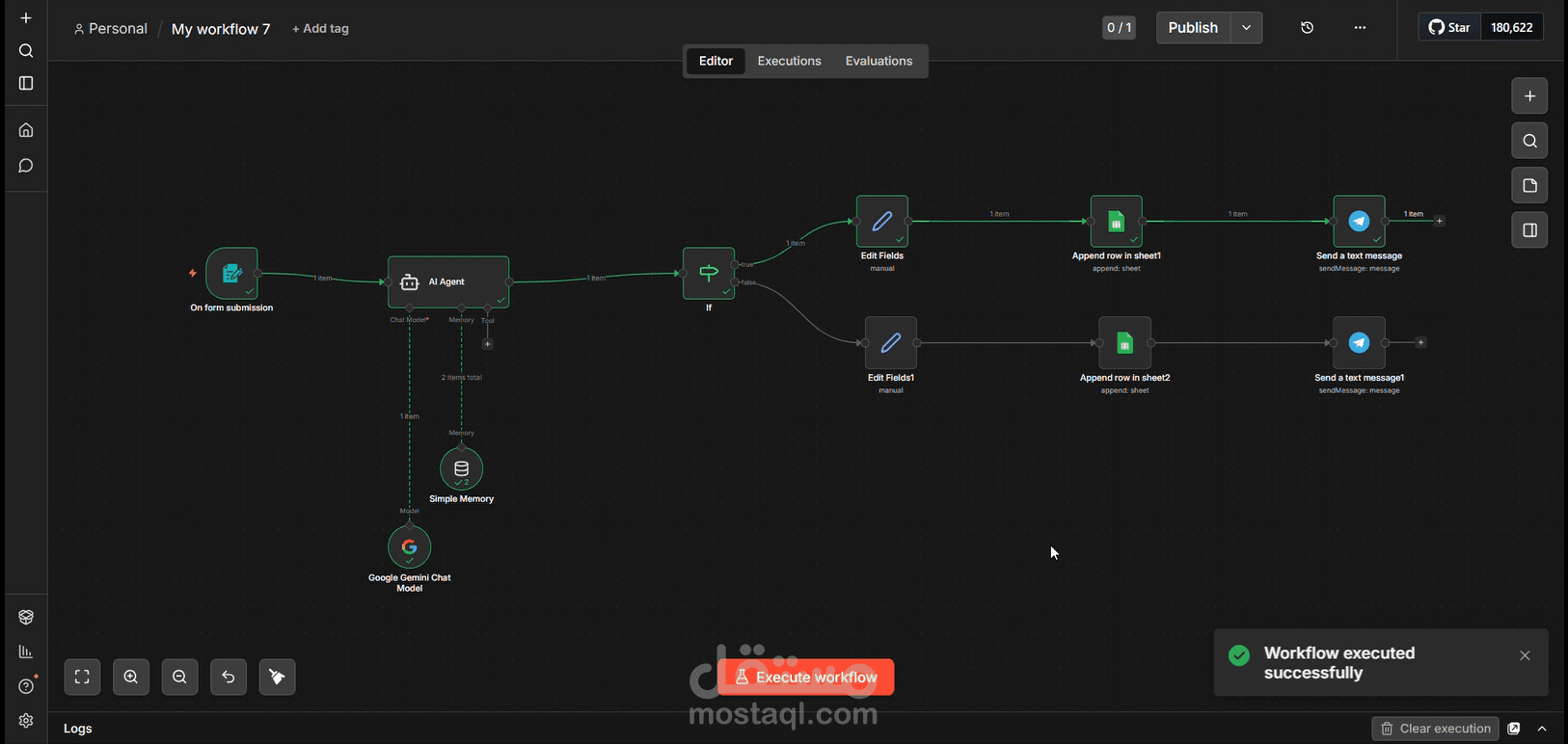The height and width of the screenshot is (745, 1568).
Task: Click the plus icon in left sidebar
Action: pyautogui.click(x=26, y=18)
